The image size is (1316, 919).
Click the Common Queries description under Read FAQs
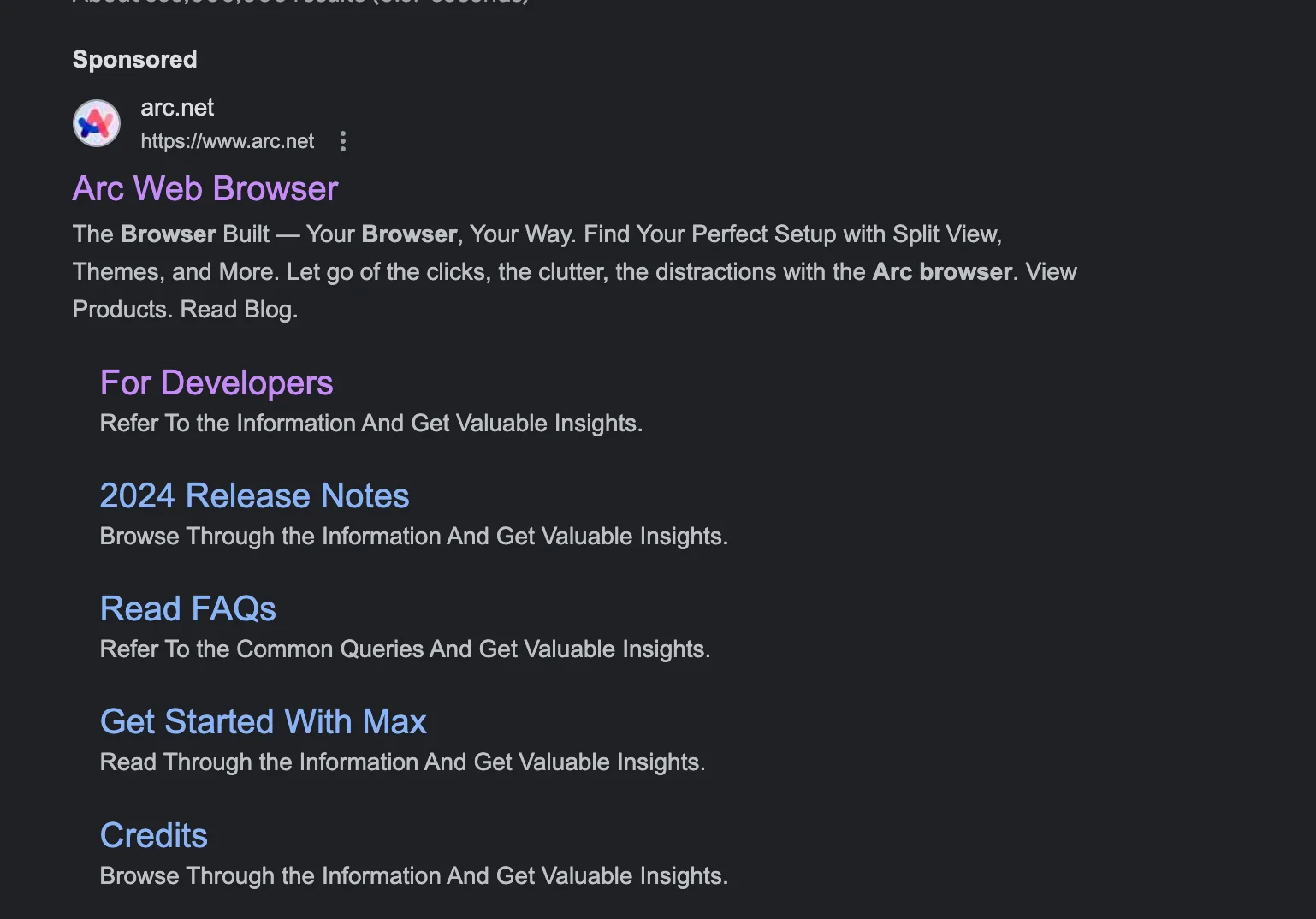click(405, 649)
